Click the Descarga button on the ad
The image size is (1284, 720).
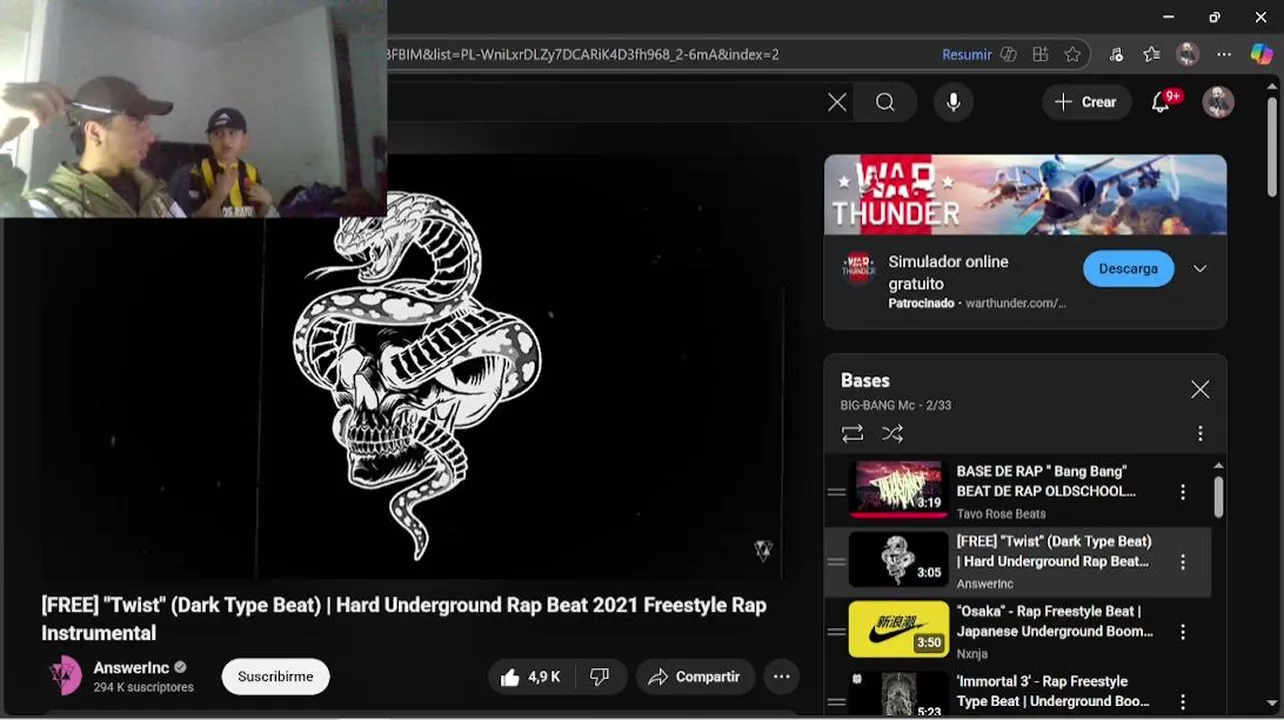click(x=1128, y=269)
